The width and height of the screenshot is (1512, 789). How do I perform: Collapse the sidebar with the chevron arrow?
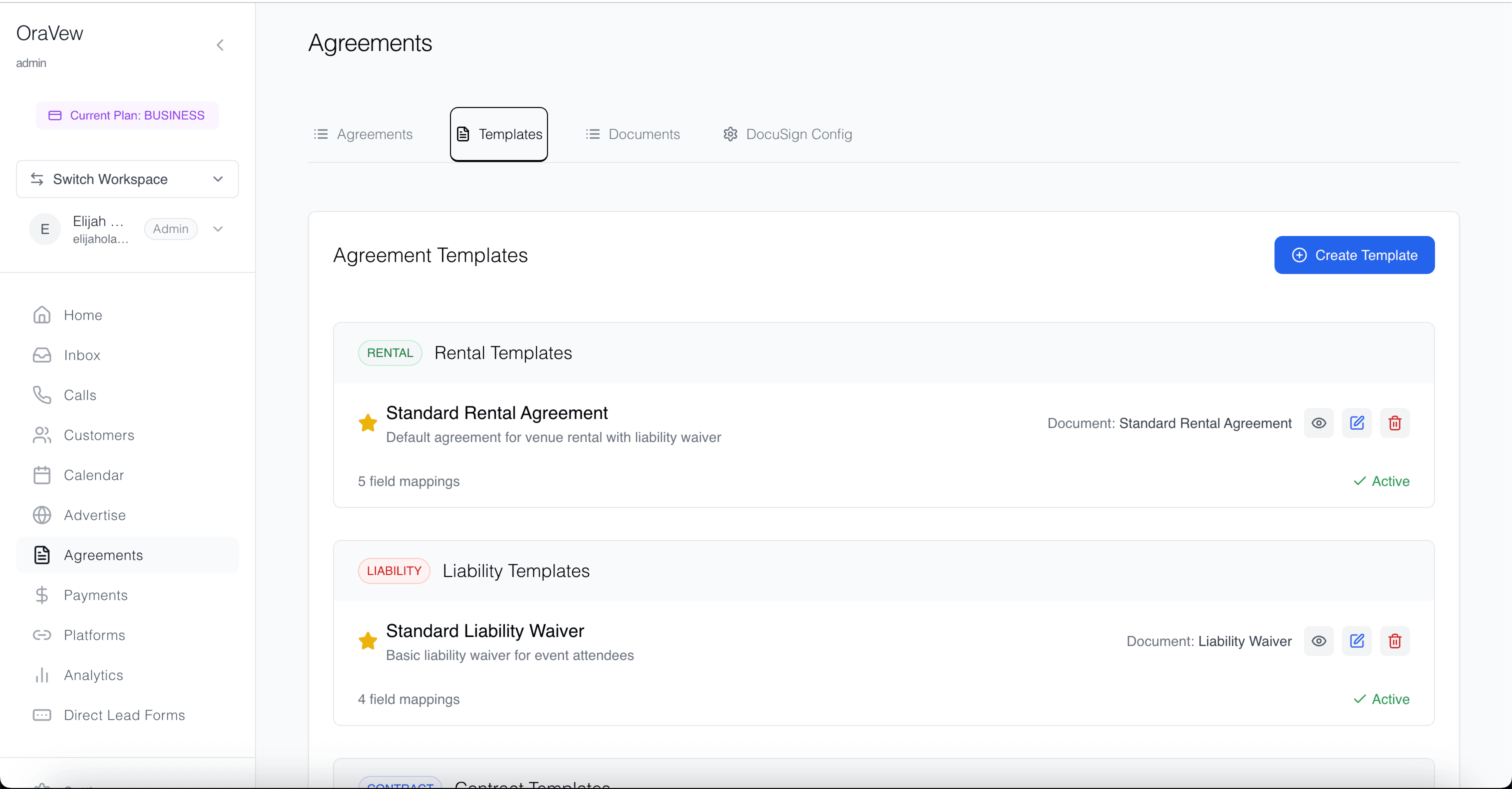point(220,45)
